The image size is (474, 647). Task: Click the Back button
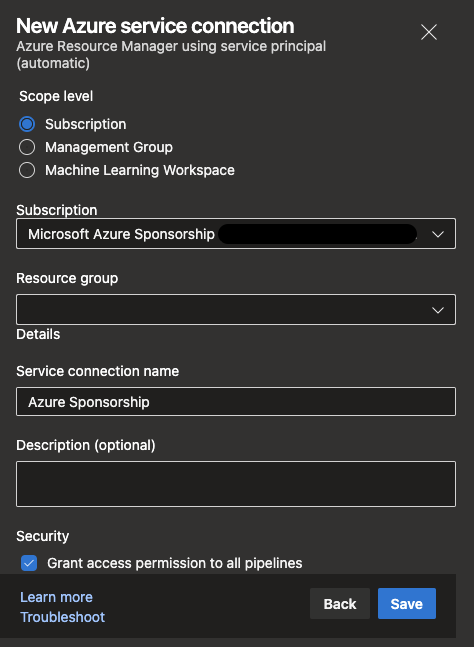coord(340,604)
